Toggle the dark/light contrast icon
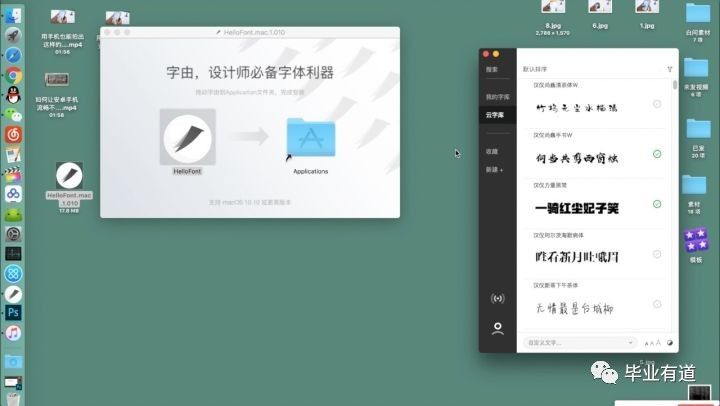This screenshot has width=720, height=406. click(x=670, y=343)
